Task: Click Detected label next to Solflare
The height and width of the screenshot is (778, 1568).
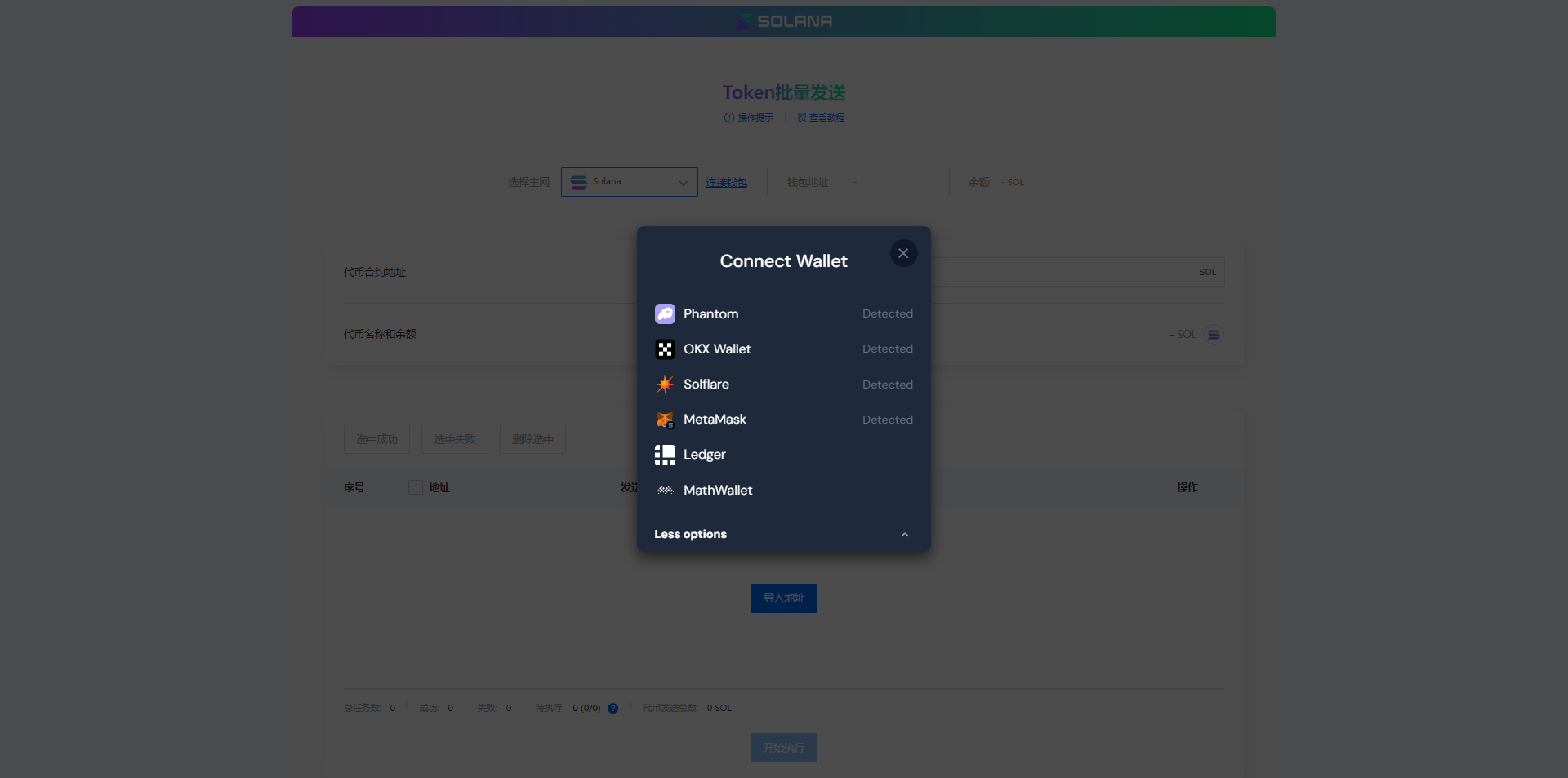Action: click(888, 385)
